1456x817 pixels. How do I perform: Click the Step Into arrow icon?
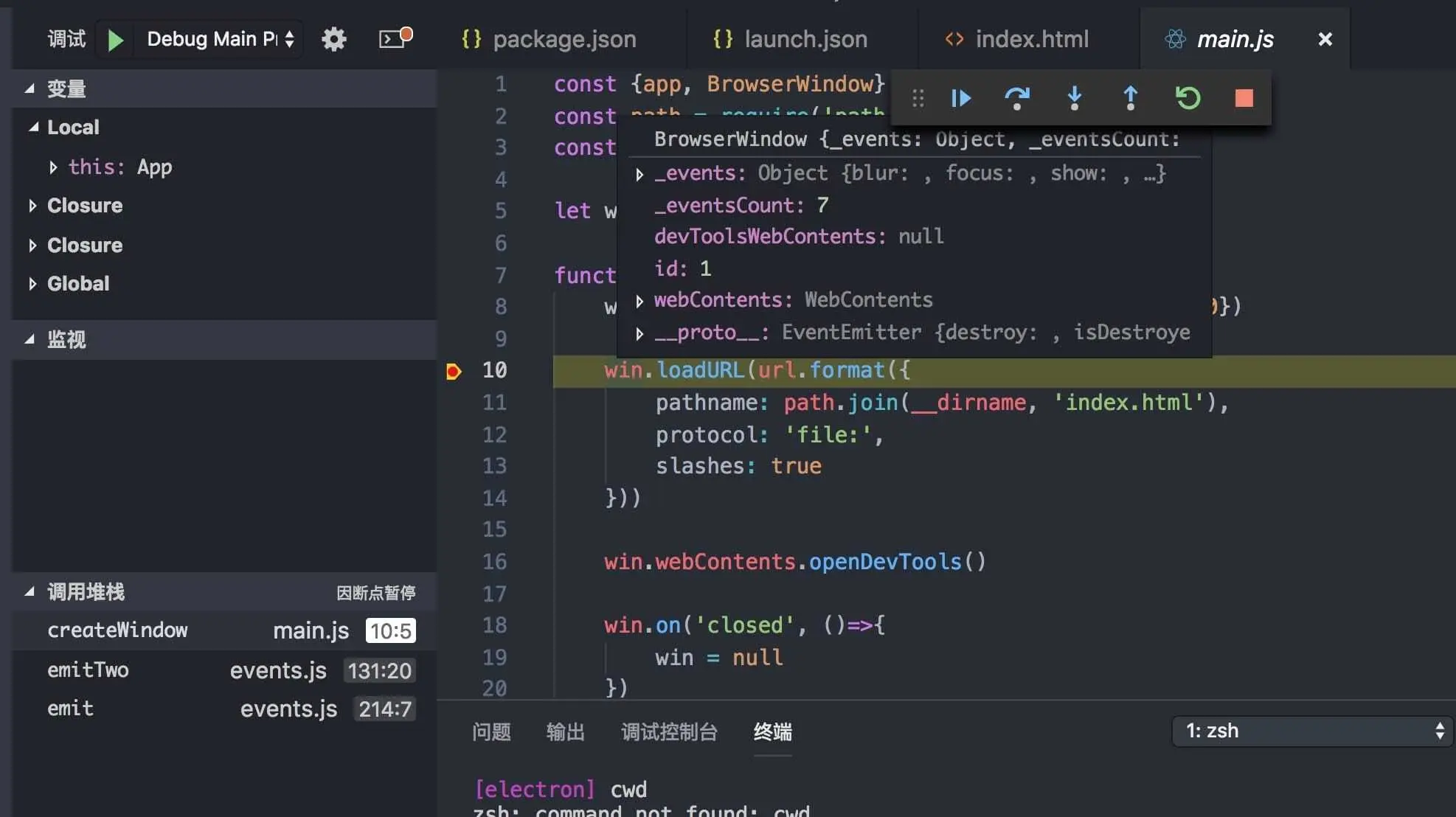1074,98
